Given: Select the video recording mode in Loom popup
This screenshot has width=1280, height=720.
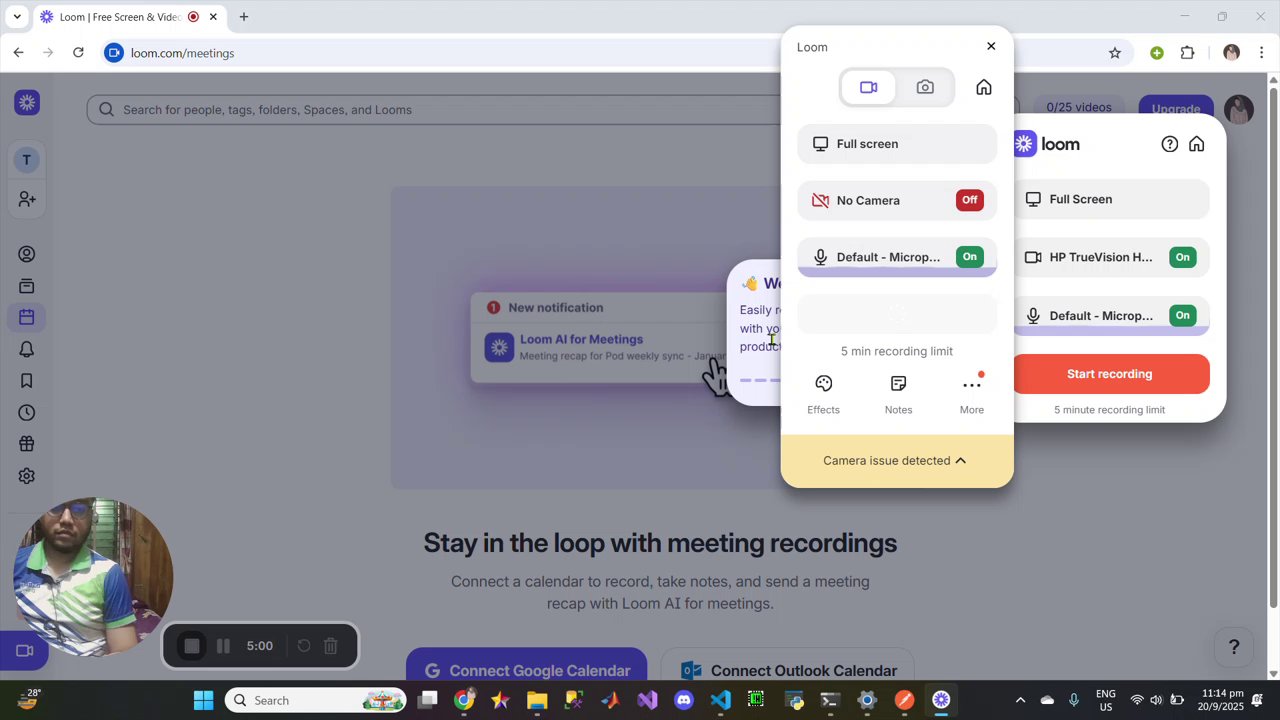Looking at the screenshot, I should coord(868,88).
